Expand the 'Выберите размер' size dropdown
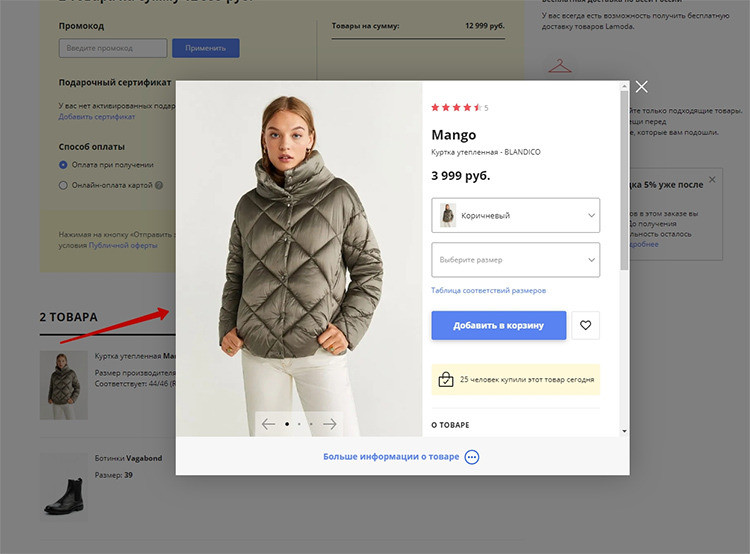Screen dimensions: 750x554 pos(515,260)
